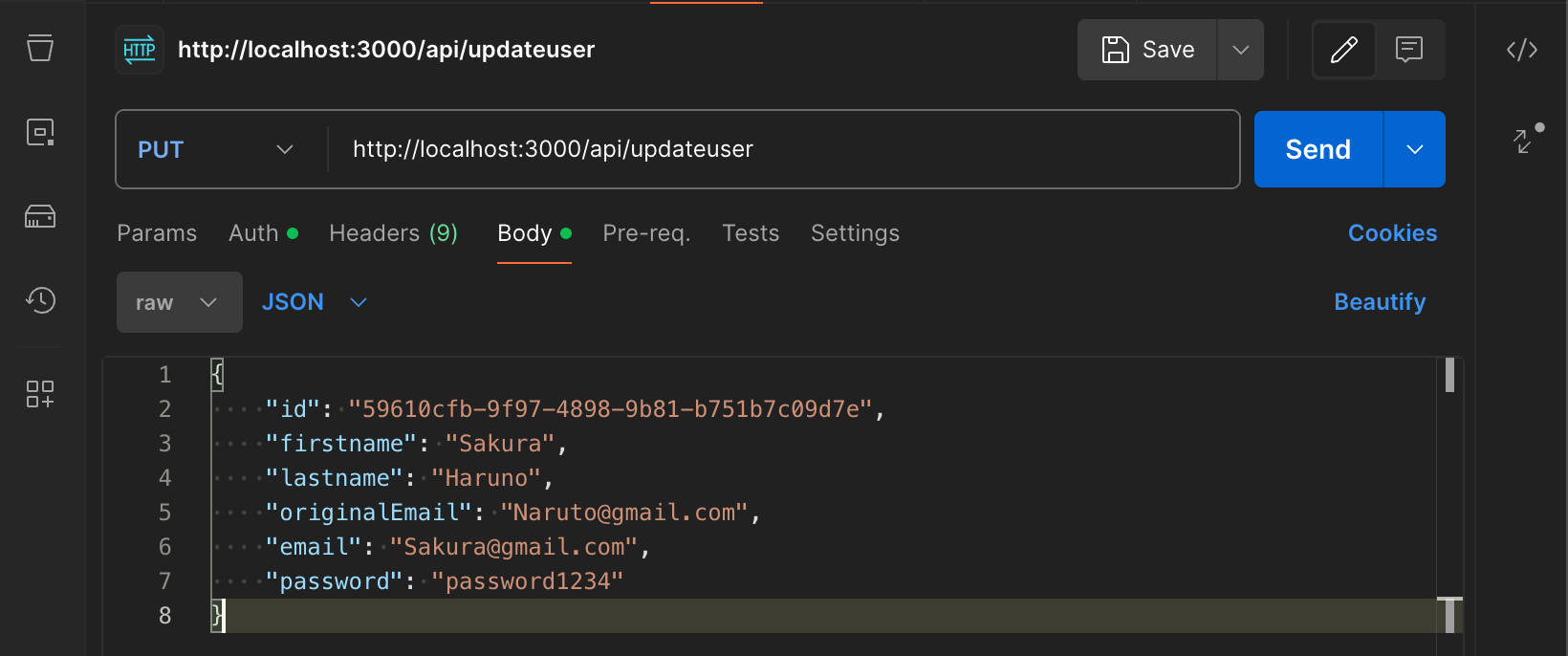This screenshot has height=656, width=1568.
Task: Expand the Save options dropdown arrow
Action: 1241,50
